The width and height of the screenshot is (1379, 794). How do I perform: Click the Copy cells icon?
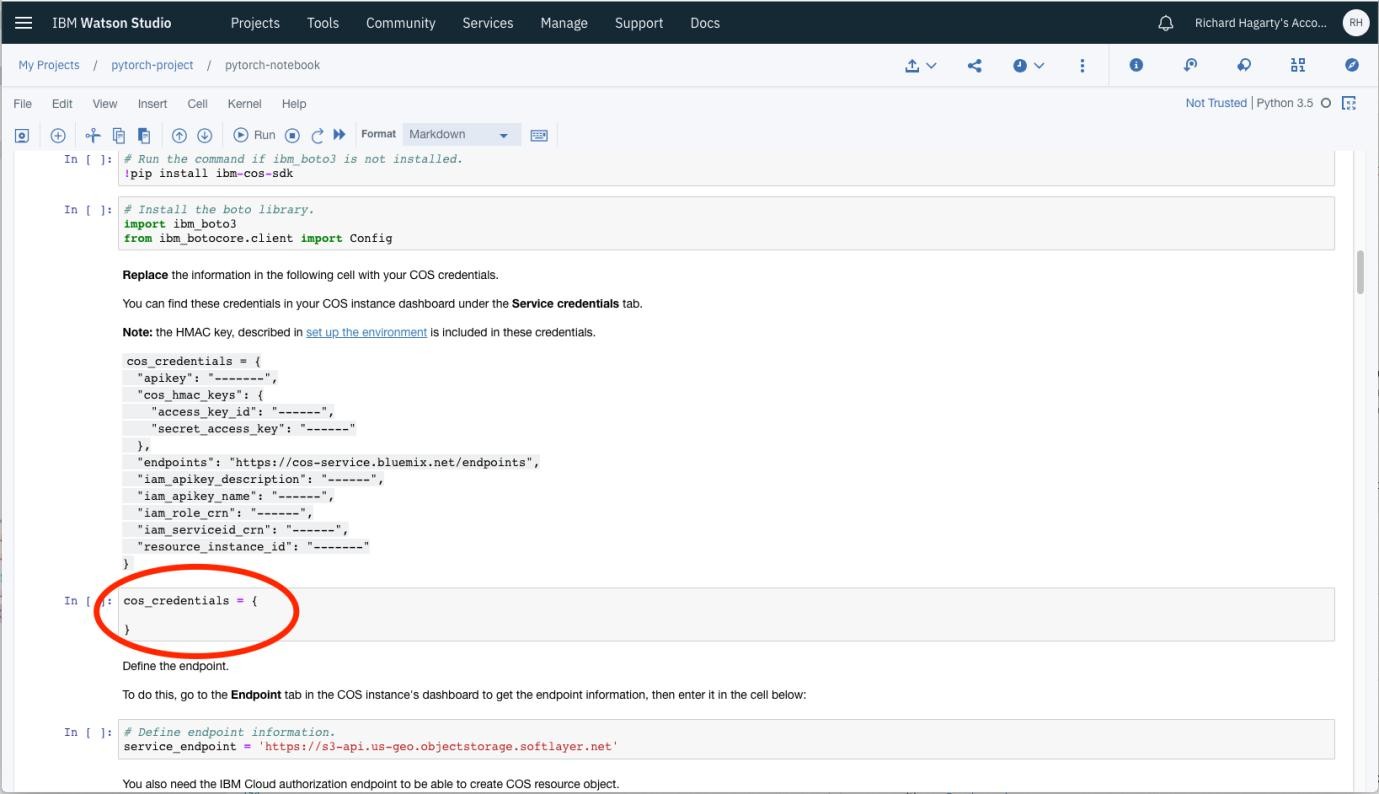(119, 134)
